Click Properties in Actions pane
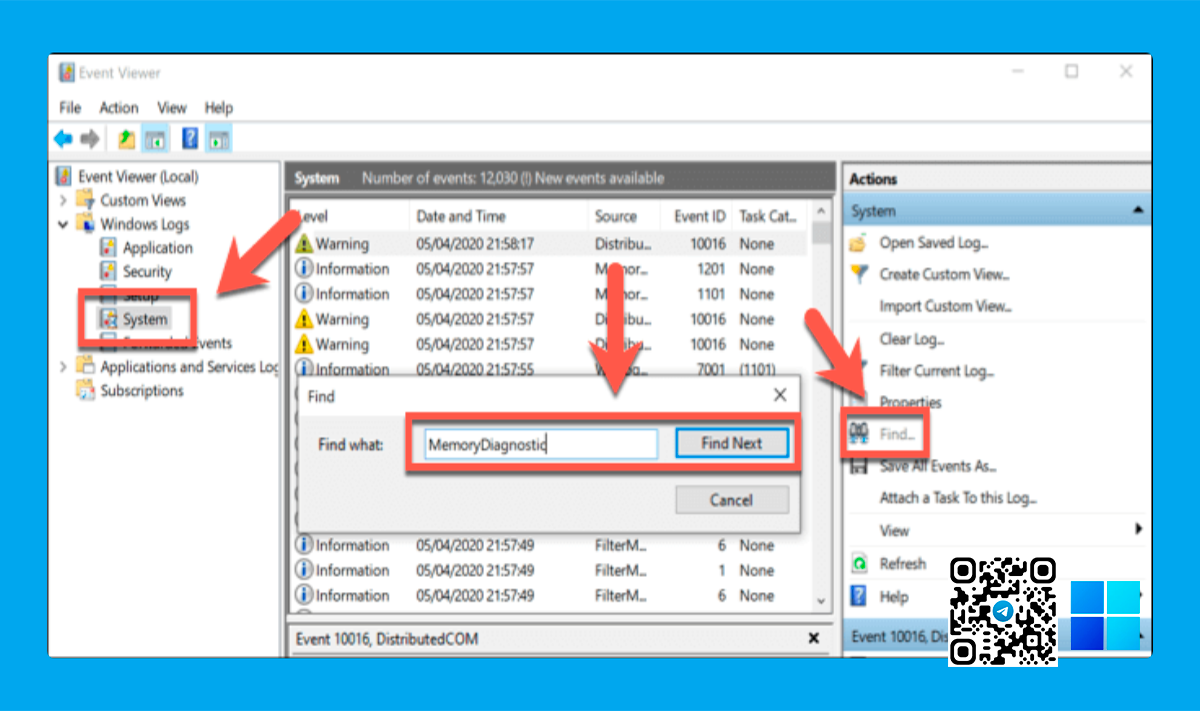 click(x=911, y=402)
